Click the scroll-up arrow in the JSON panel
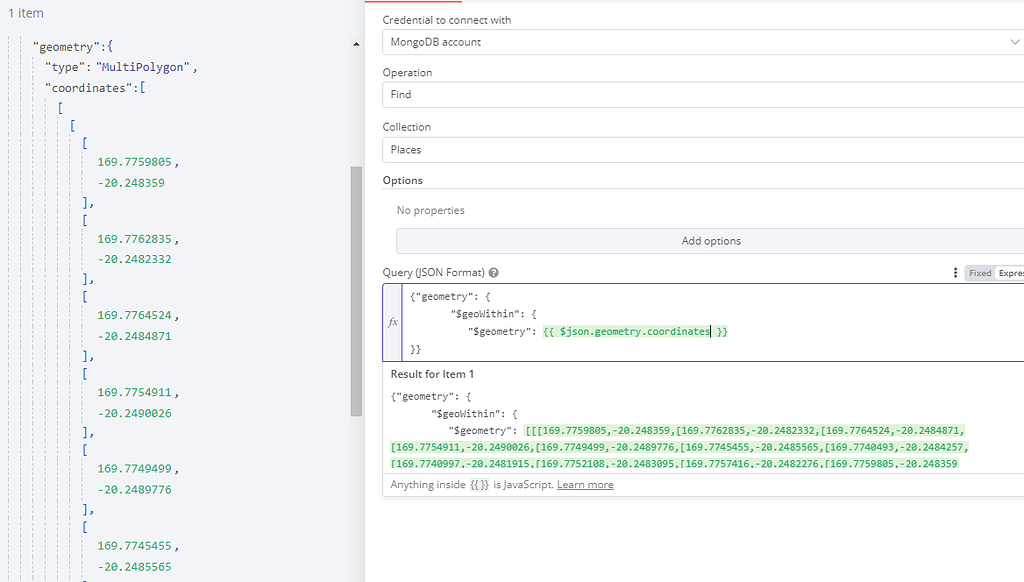Viewport: 1024px width, 582px height. point(355,44)
